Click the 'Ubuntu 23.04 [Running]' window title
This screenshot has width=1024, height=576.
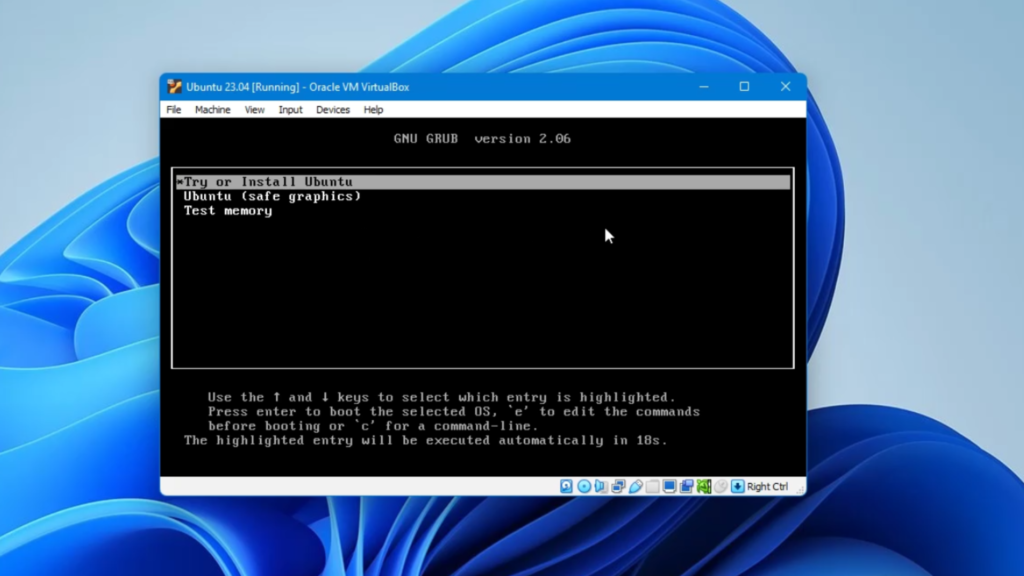pyautogui.click(x=242, y=87)
